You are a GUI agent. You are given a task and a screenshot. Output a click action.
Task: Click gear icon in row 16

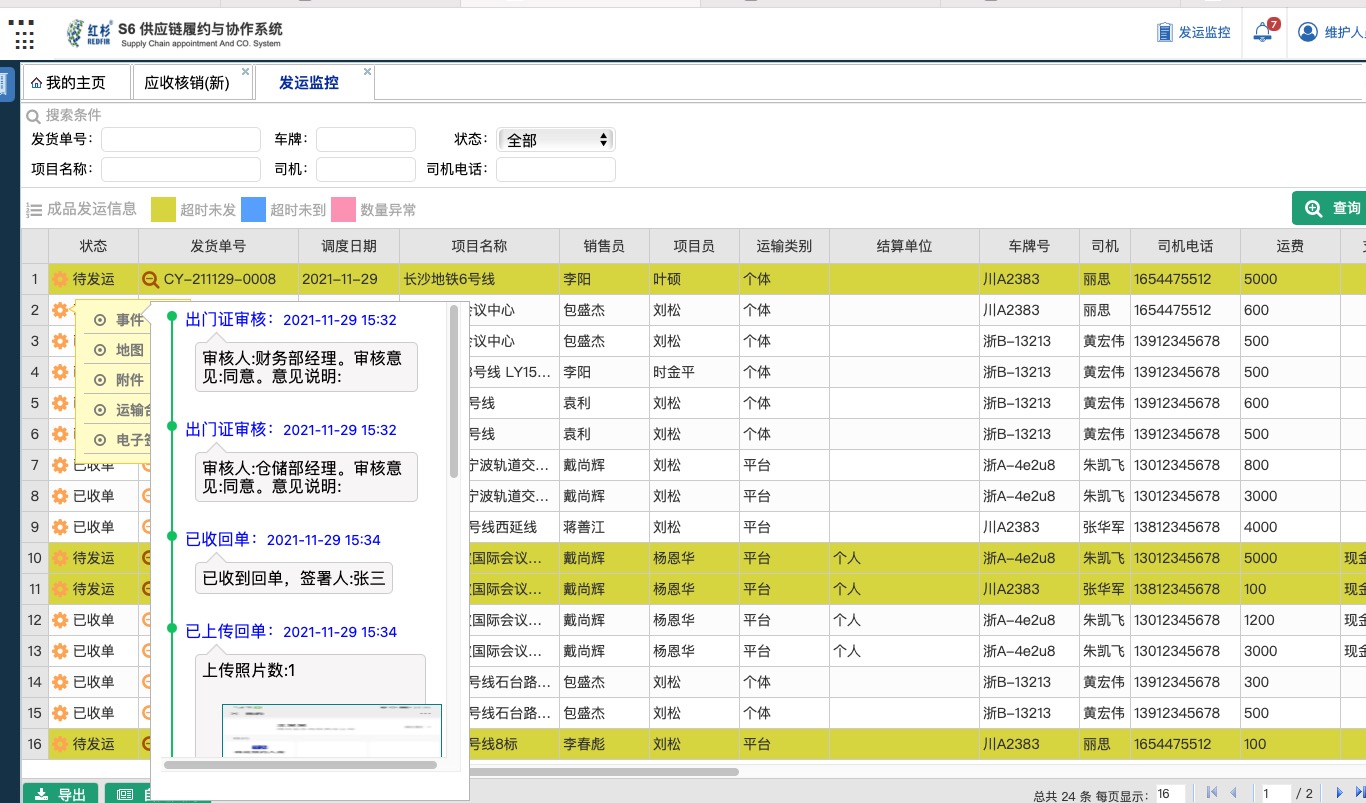pos(60,744)
